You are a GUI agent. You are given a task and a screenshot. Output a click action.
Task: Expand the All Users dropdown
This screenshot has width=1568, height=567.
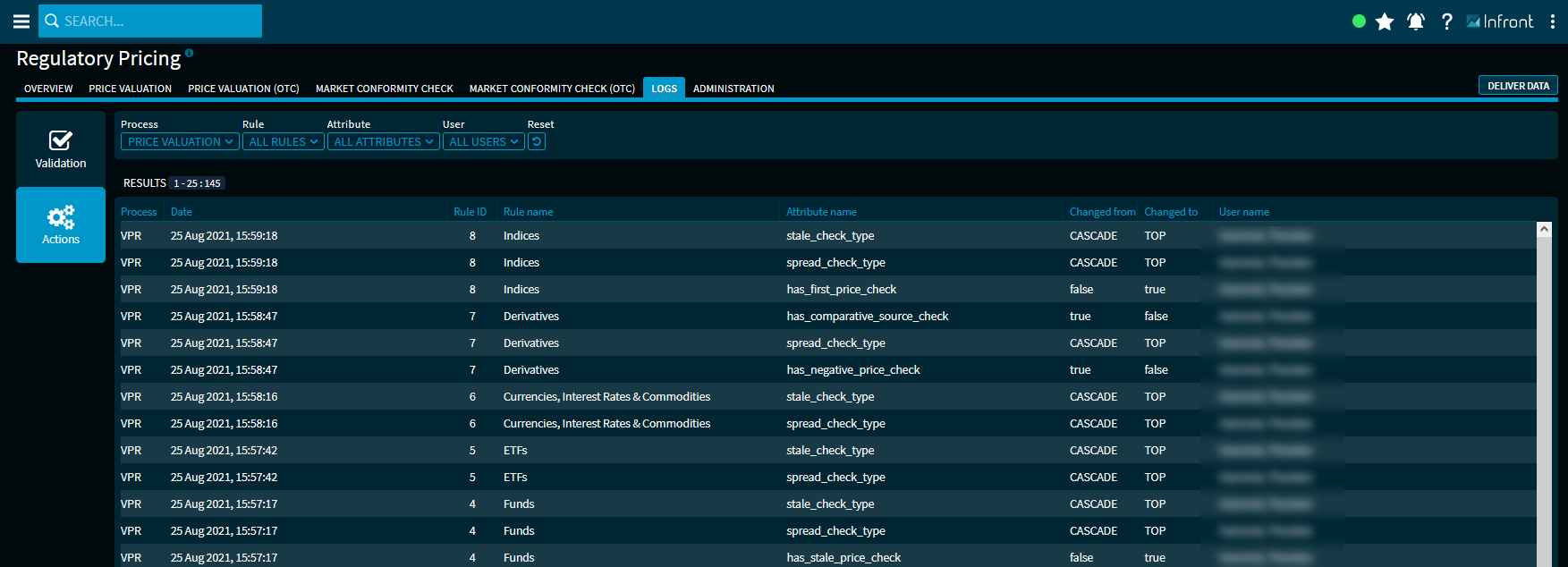click(484, 141)
